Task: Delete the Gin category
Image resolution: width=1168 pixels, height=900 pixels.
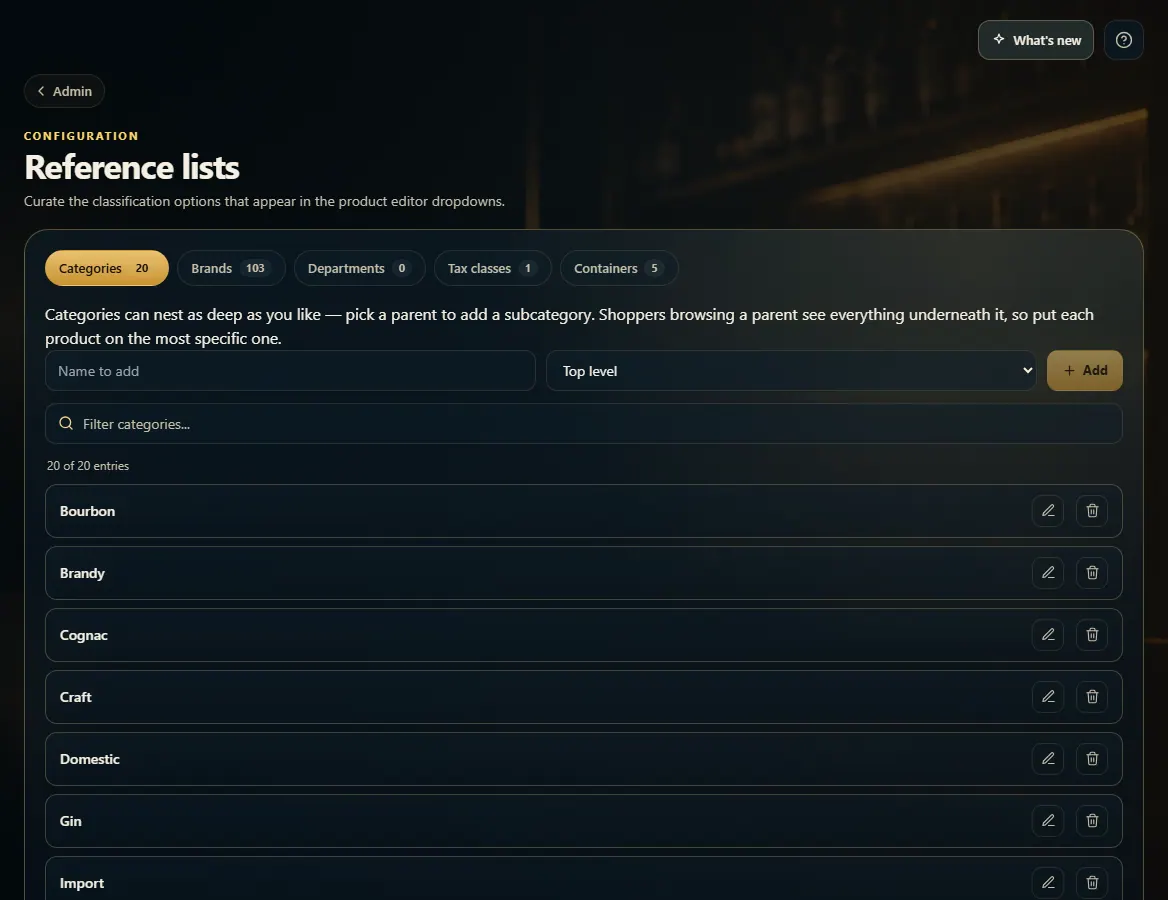Action: [x=1091, y=820]
